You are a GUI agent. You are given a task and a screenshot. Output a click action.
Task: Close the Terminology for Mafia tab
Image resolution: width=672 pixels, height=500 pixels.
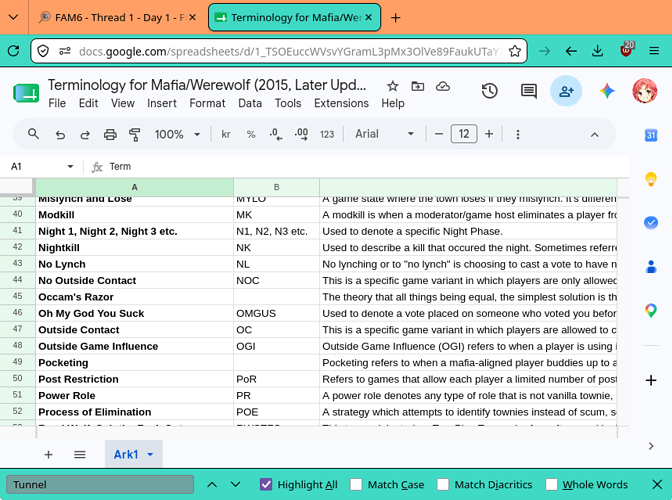coord(369,18)
